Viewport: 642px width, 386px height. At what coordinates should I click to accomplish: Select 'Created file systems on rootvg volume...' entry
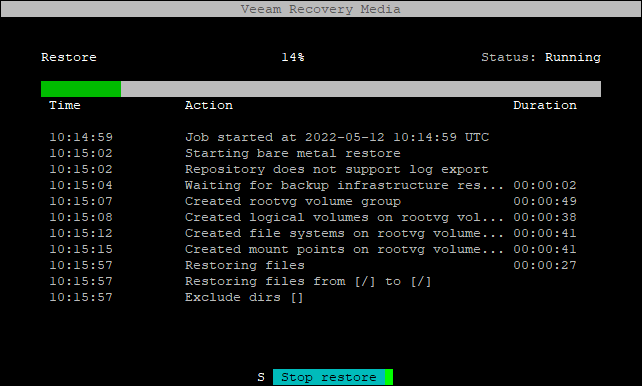313,233
